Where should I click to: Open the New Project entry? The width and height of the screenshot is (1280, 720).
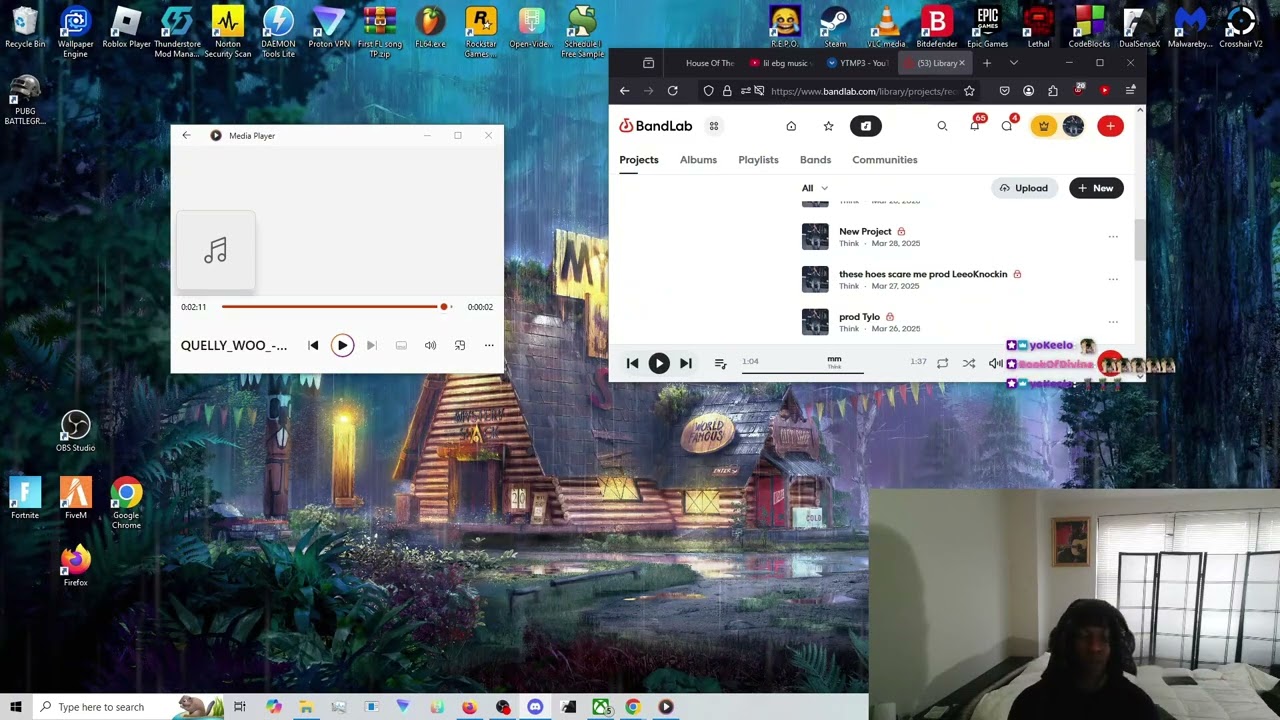point(865,231)
